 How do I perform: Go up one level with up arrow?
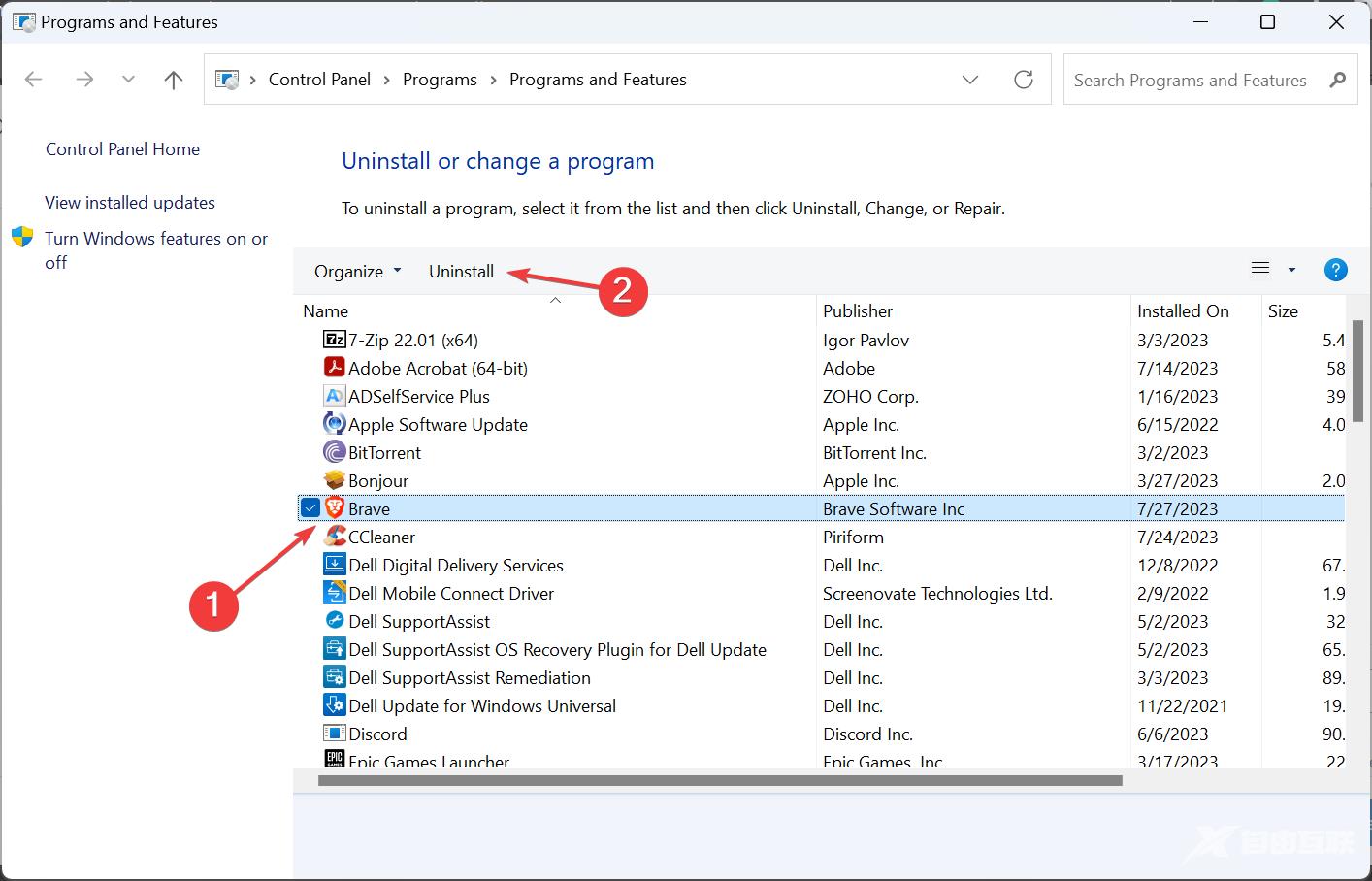pos(174,80)
